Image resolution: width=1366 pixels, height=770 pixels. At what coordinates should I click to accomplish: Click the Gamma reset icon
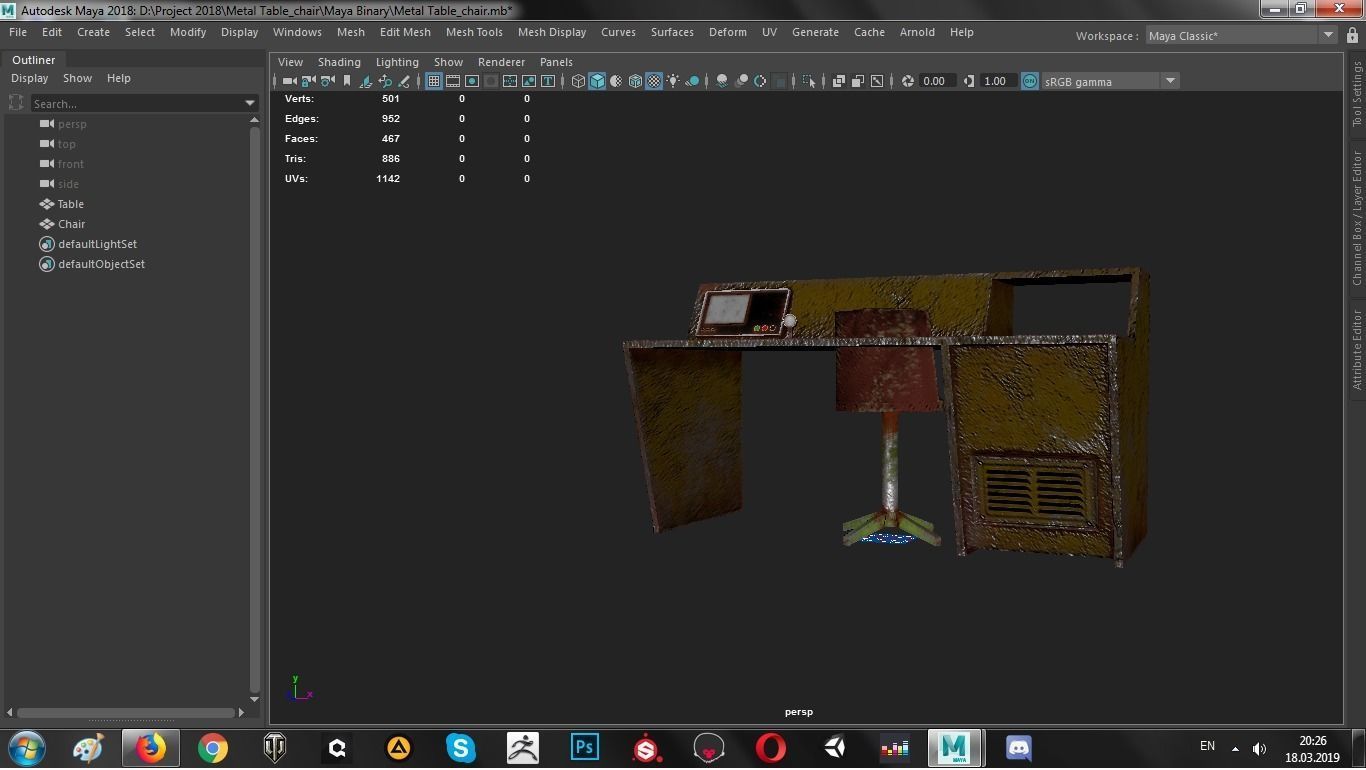point(968,81)
